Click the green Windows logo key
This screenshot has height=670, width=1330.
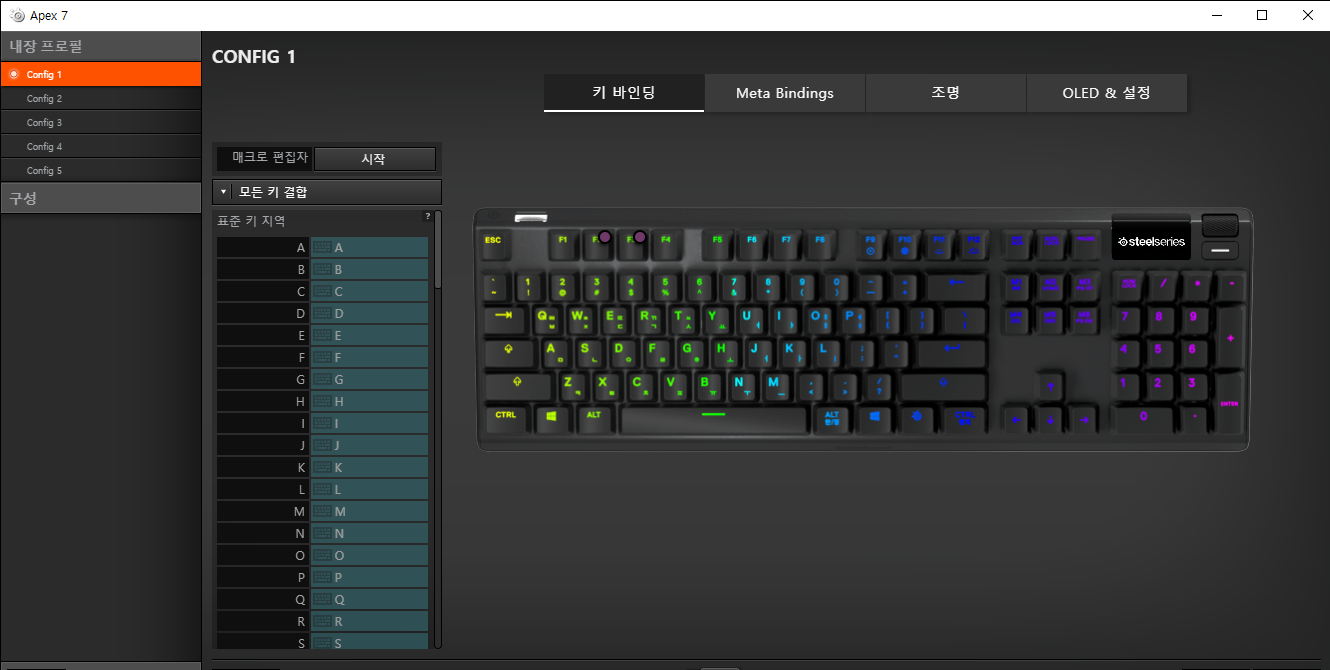coord(551,417)
